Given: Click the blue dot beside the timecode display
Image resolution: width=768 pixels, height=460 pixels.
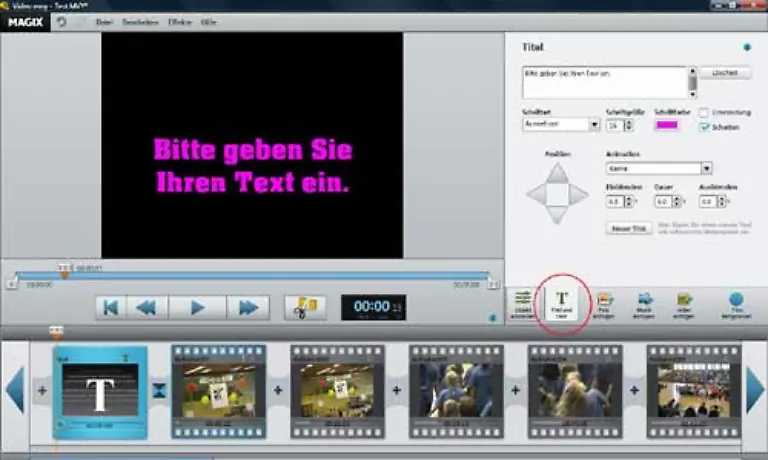Looking at the screenshot, I should [493, 318].
